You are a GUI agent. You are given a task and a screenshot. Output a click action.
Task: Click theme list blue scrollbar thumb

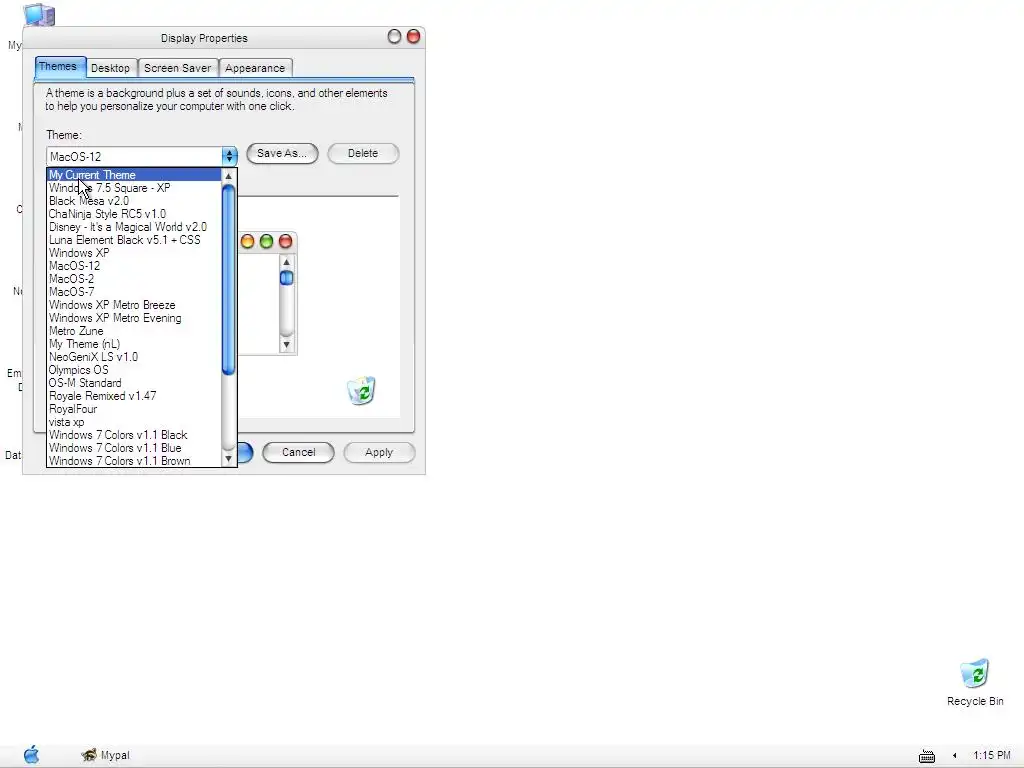[229, 280]
